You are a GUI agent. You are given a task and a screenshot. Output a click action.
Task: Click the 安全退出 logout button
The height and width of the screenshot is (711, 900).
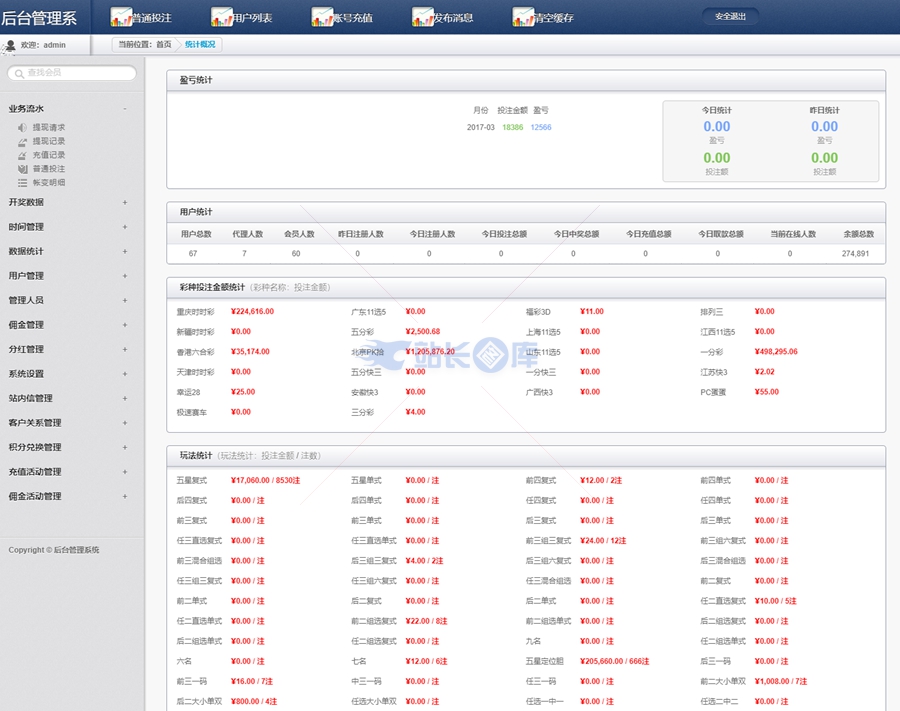click(729, 17)
